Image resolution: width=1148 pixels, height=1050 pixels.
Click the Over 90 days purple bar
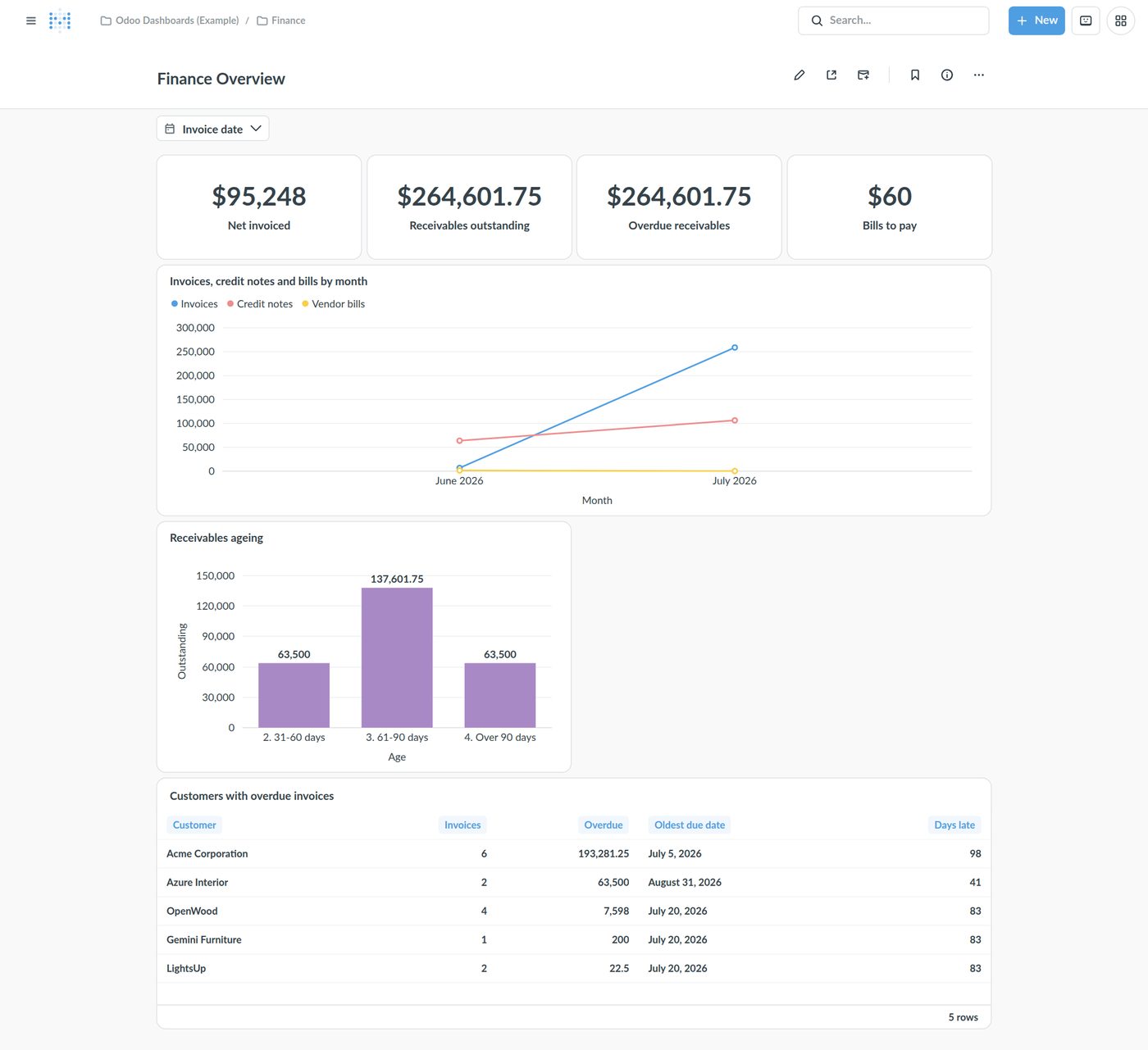(500, 695)
